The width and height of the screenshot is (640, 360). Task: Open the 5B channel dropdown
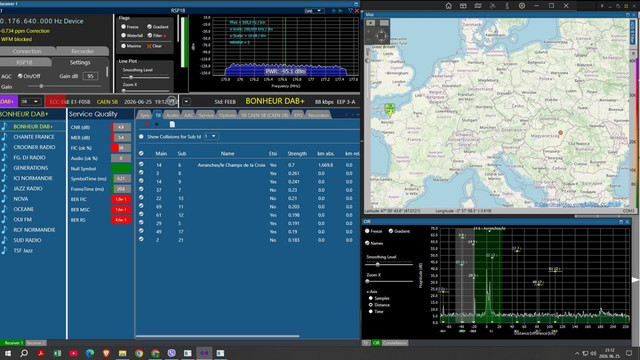(30, 101)
